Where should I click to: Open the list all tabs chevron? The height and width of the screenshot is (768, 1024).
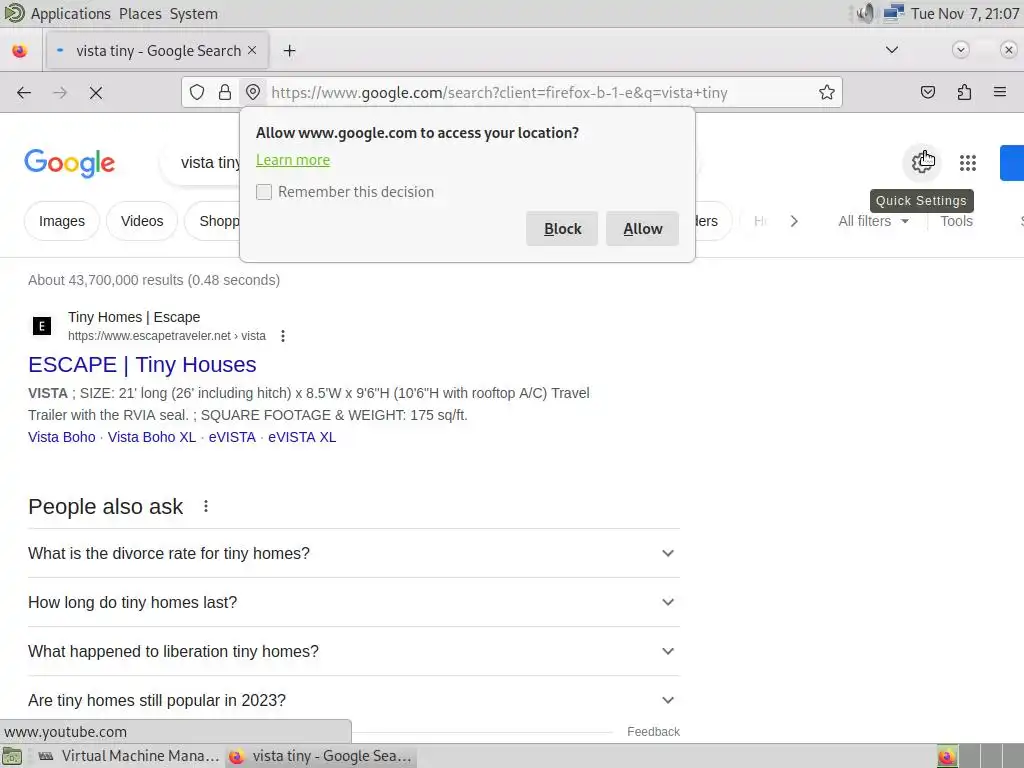click(x=891, y=50)
